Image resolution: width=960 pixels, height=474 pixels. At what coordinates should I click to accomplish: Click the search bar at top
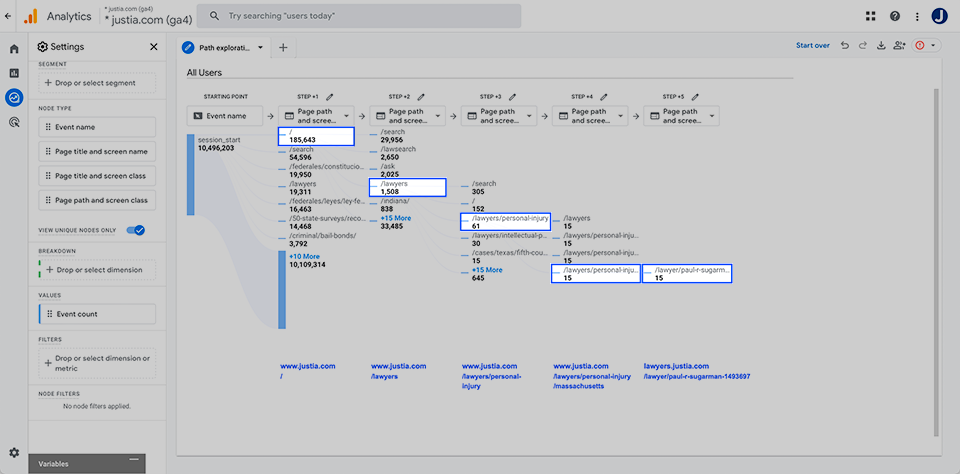pyautogui.click(x=358, y=16)
